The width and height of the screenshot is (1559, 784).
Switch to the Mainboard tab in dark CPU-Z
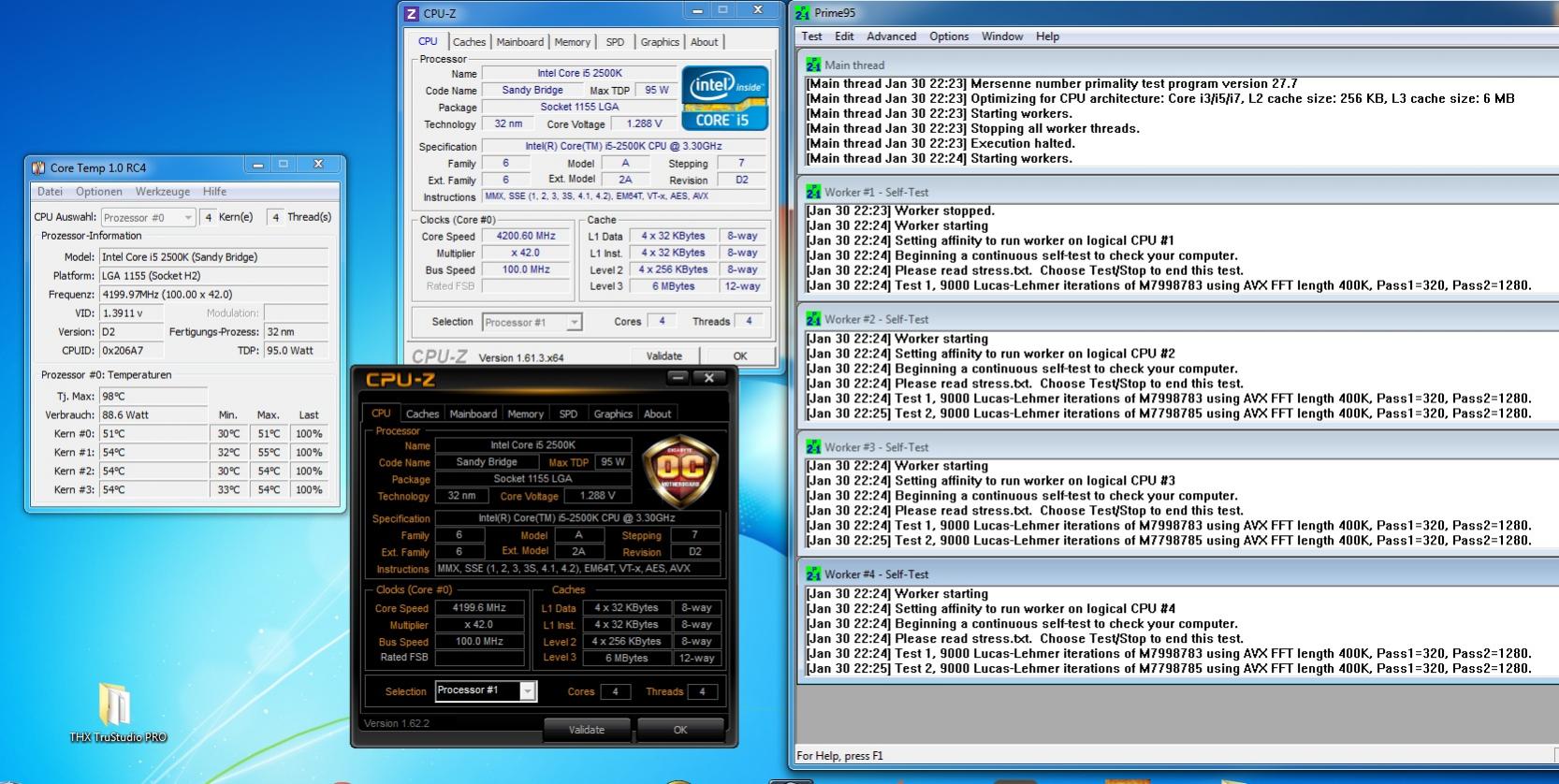pyautogui.click(x=474, y=414)
